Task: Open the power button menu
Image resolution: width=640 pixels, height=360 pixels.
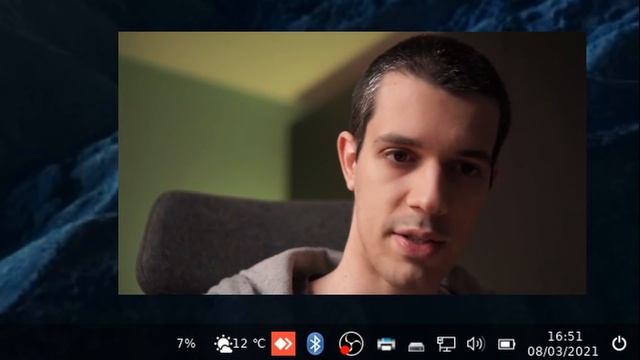Action: [x=619, y=344]
